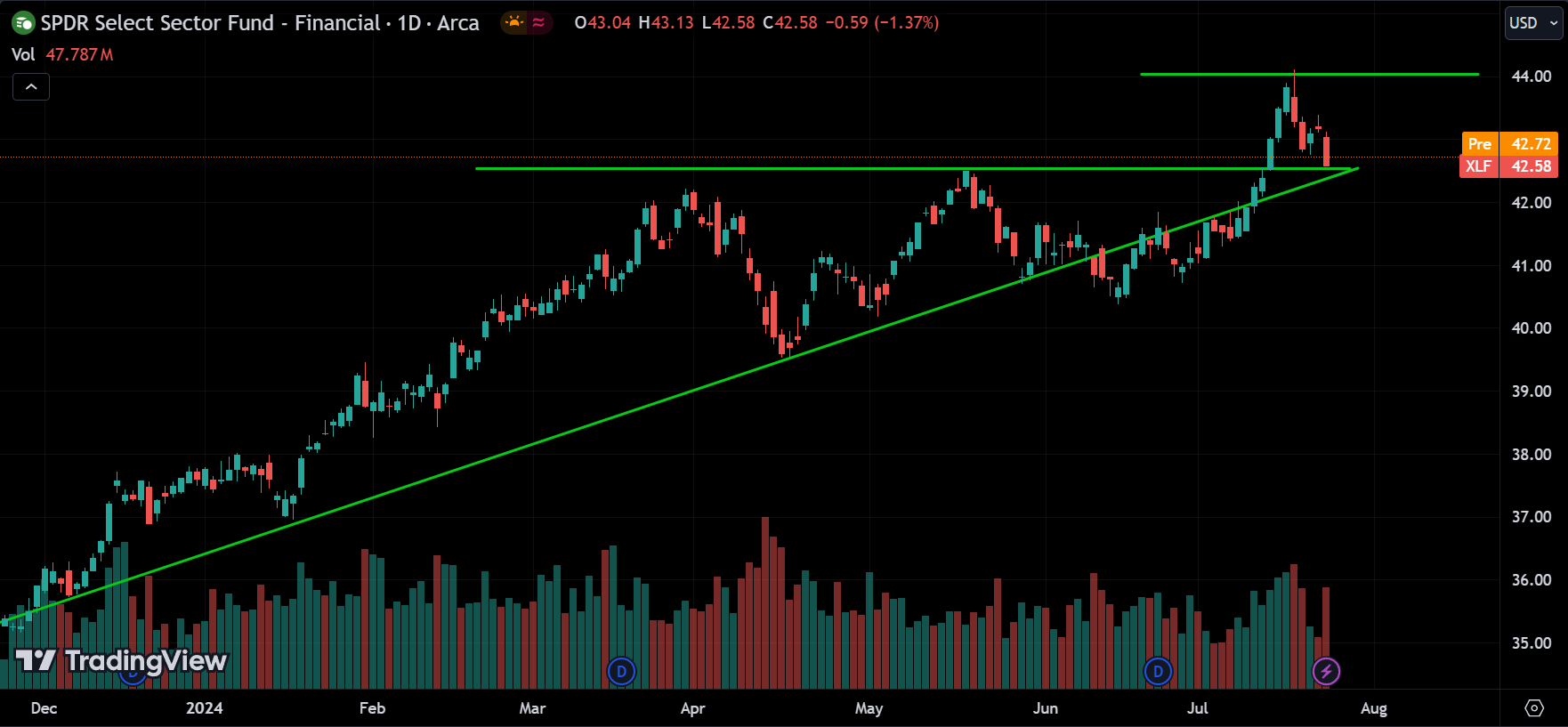Open the USD currency dropdown

[x=1533, y=23]
